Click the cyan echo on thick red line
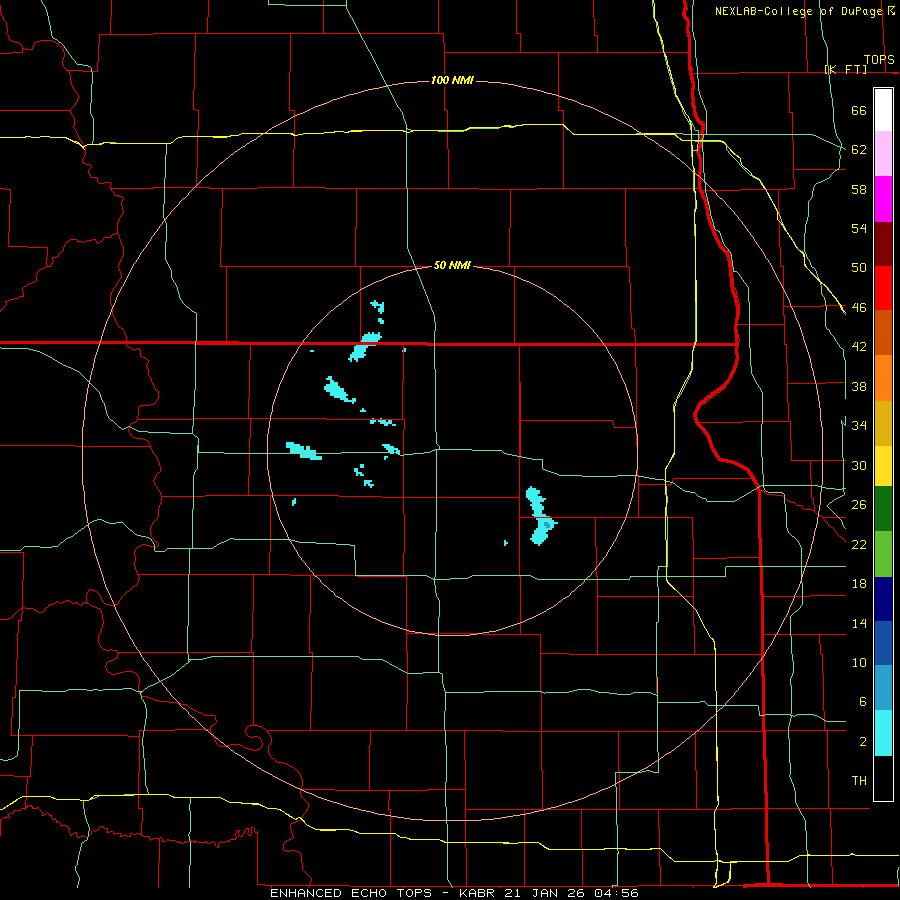The width and height of the screenshot is (900, 900). (x=364, y=347)
